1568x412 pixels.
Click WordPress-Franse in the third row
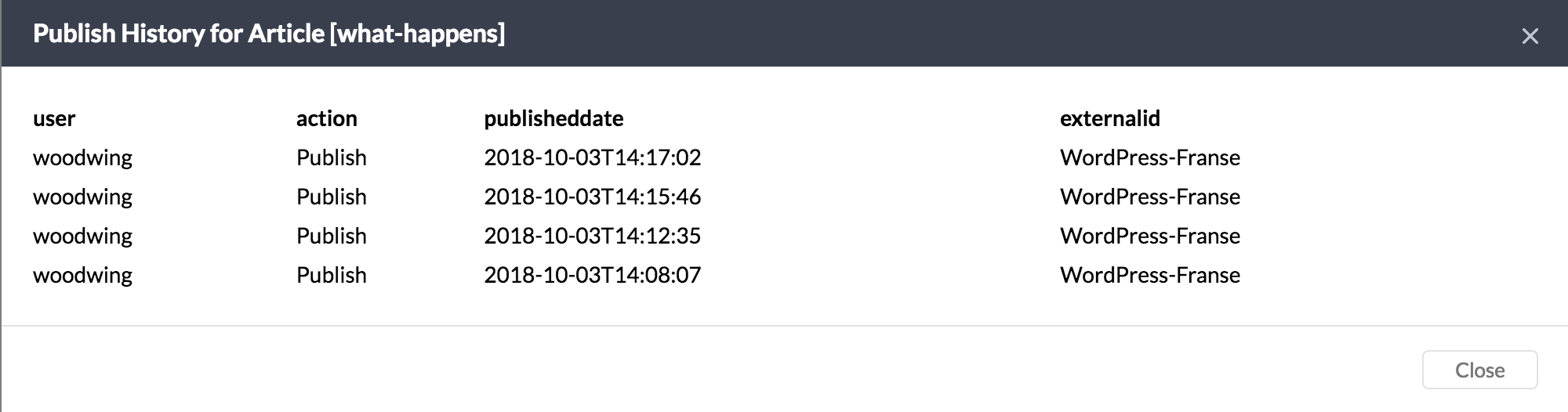1149,236
